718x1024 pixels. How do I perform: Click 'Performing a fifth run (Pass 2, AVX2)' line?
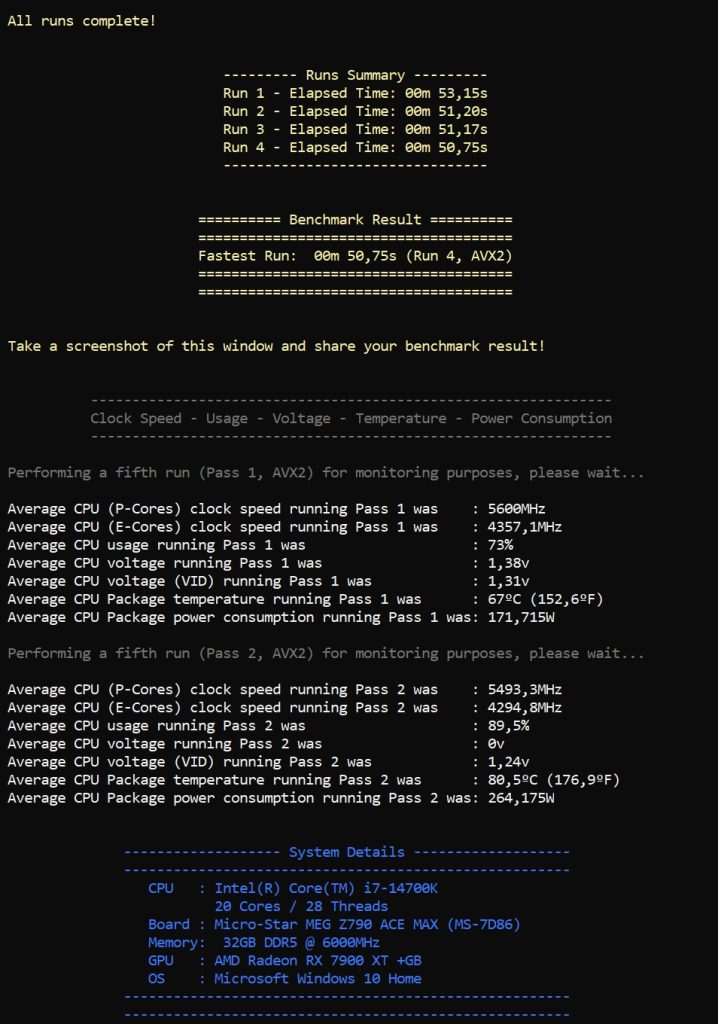click(325, 654)
